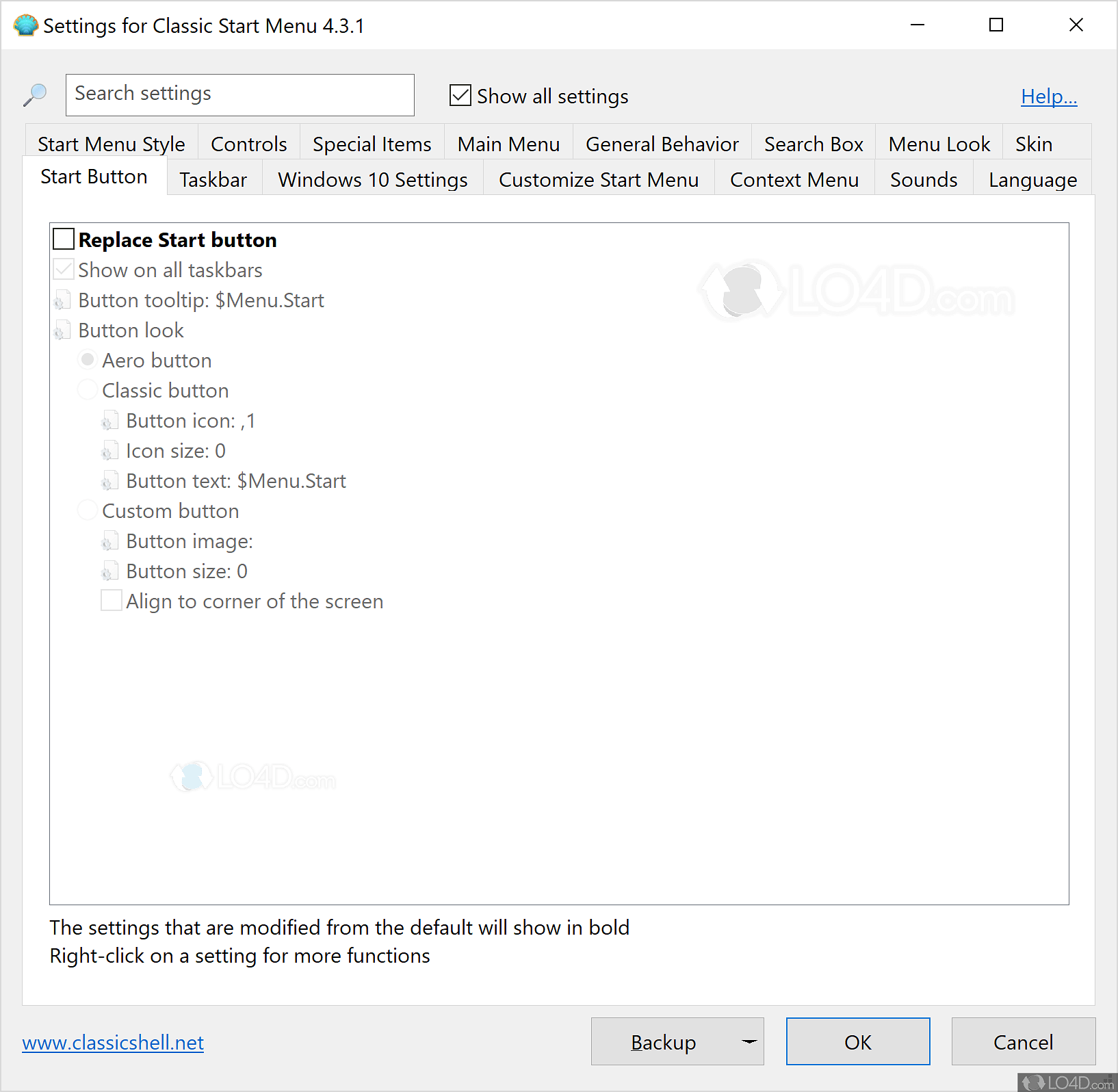The height and width of the screenshot is (1092, 1118).
Task: Click the Cancel button
Action: (1023, 1041)
